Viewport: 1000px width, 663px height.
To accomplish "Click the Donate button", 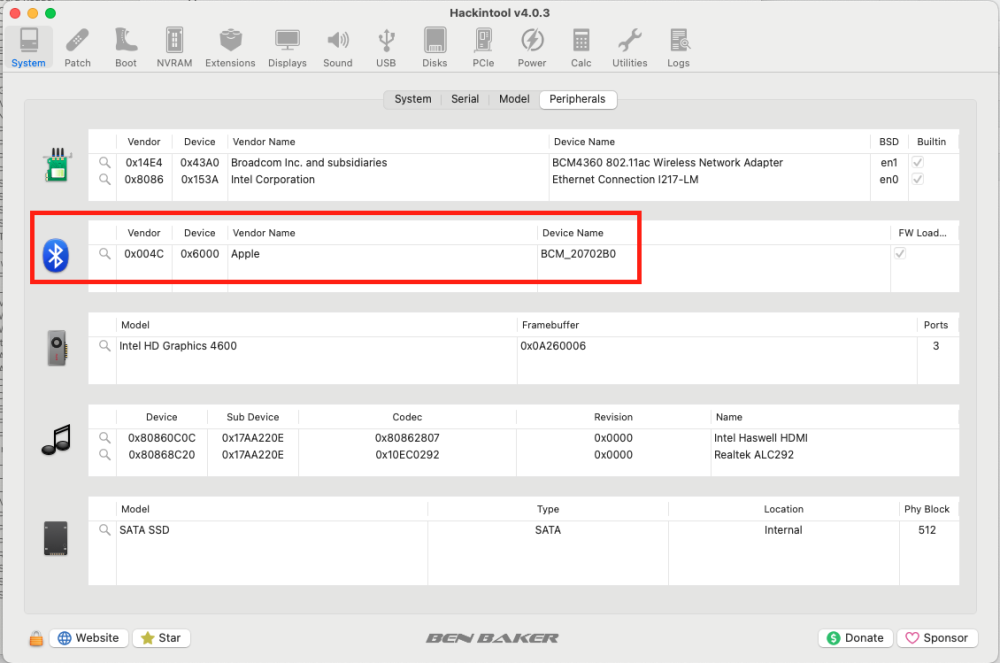I will [x=856, y=638].
